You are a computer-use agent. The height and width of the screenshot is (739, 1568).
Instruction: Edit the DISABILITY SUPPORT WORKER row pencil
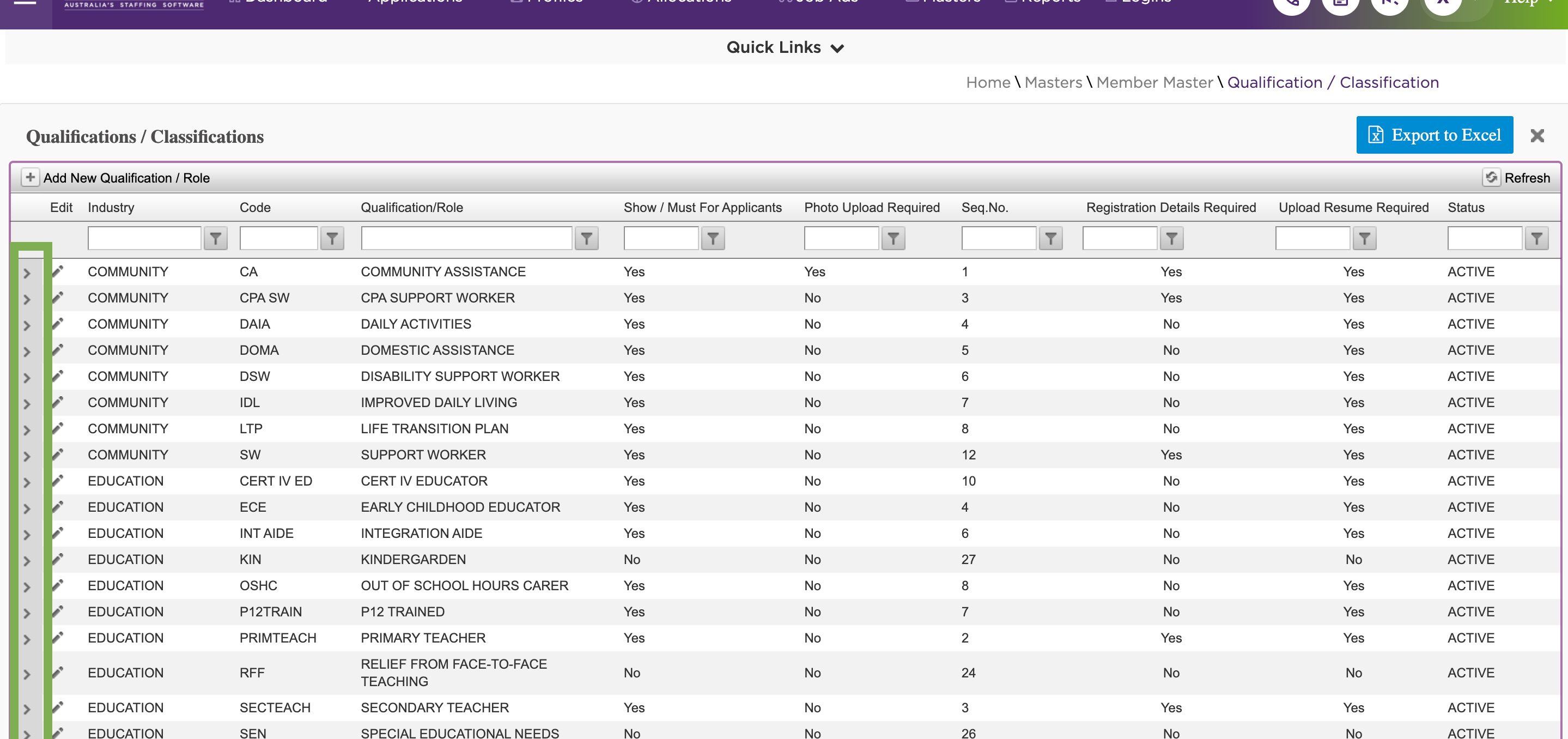58,376
